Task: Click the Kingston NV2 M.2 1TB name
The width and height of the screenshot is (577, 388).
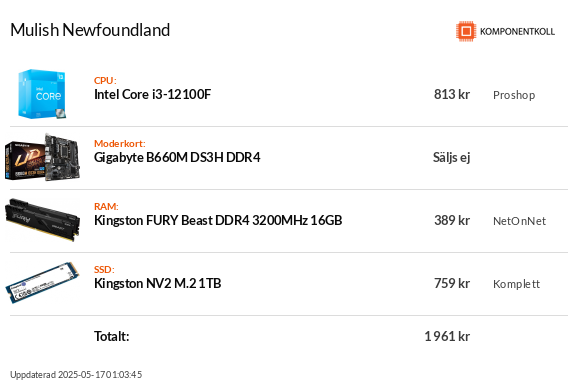Action: coord(158,283)
